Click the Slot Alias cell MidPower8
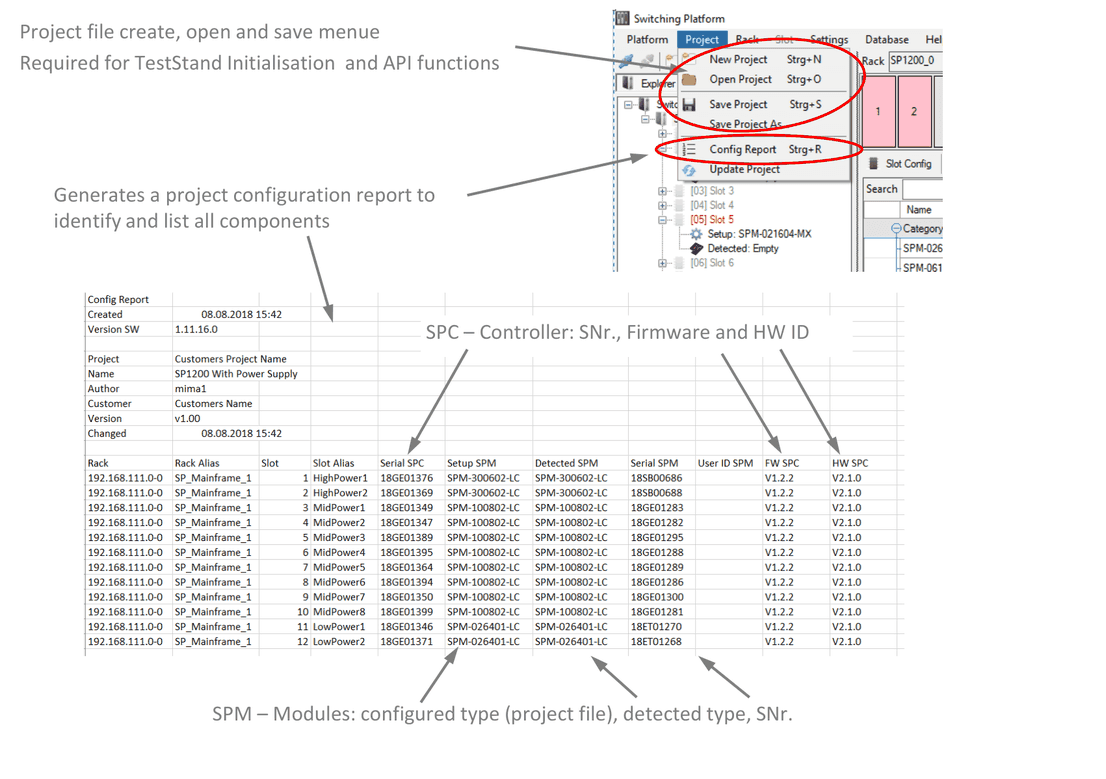Image resolution: width=1106 pixels, height=779 pixels. tap(339, 611)
